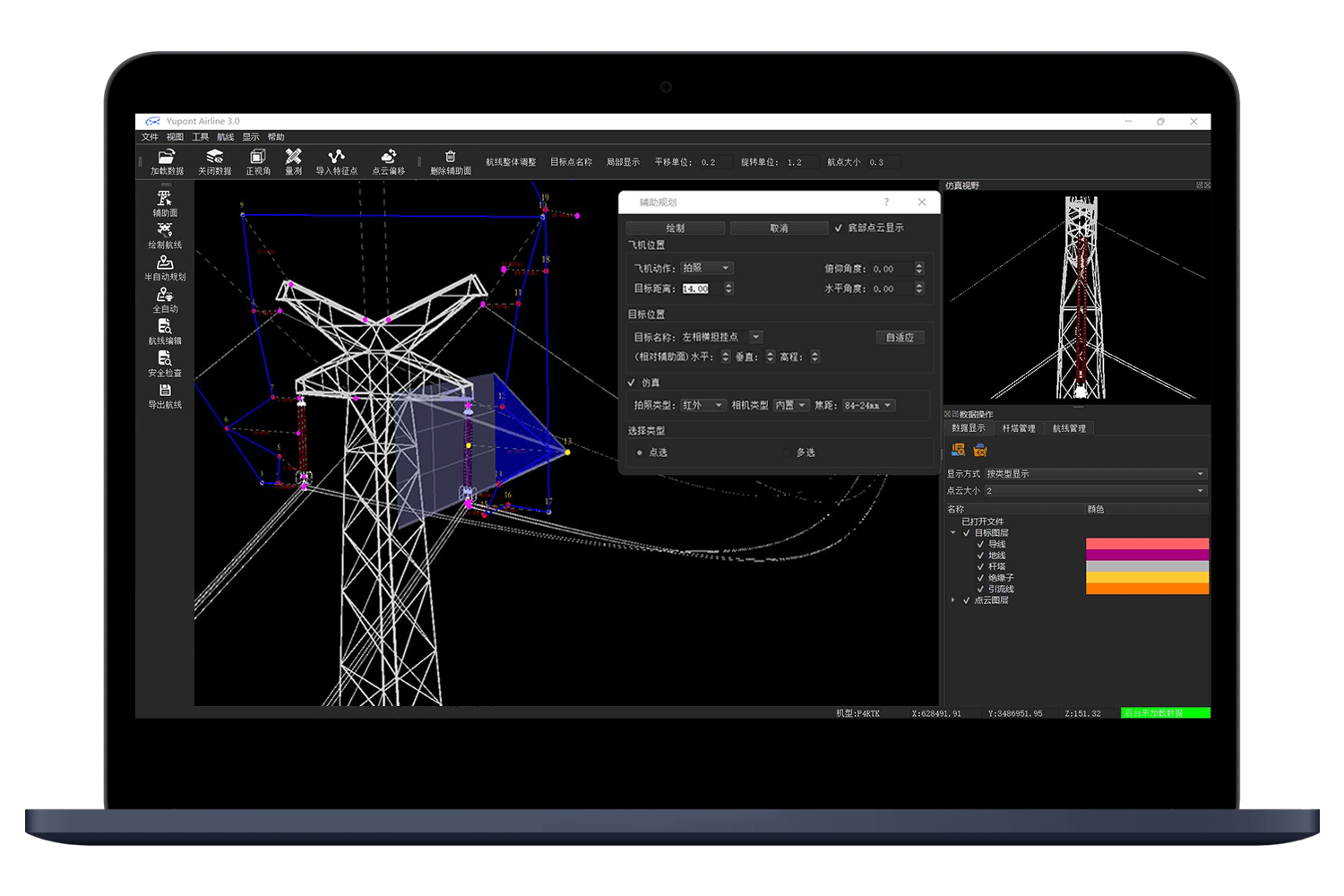Select the 多选 radio button
This screenshot has width=1344, height=896.
point(787,452)
